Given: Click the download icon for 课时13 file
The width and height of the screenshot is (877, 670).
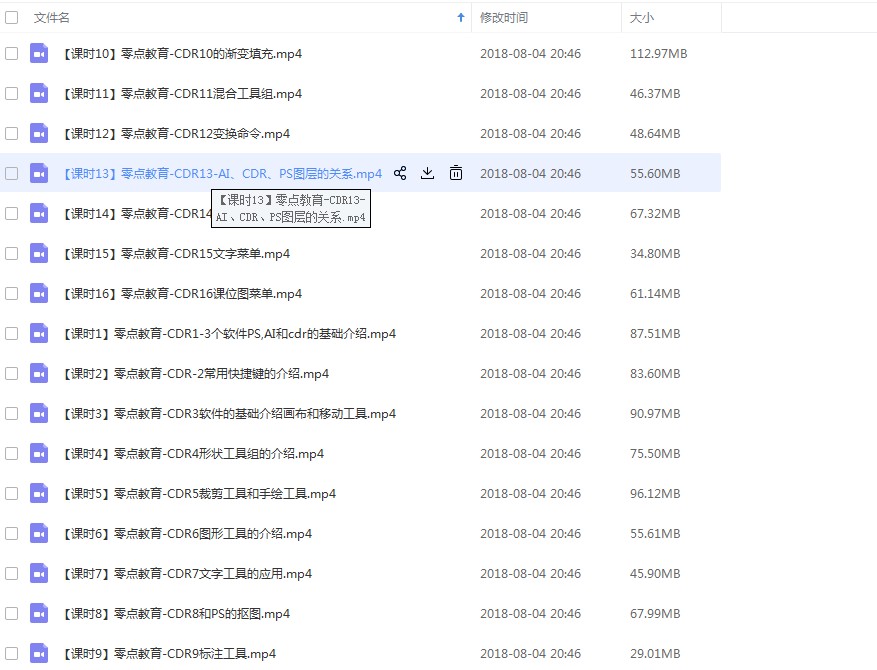Looking at the screenshot, I should tap(427, 173).
